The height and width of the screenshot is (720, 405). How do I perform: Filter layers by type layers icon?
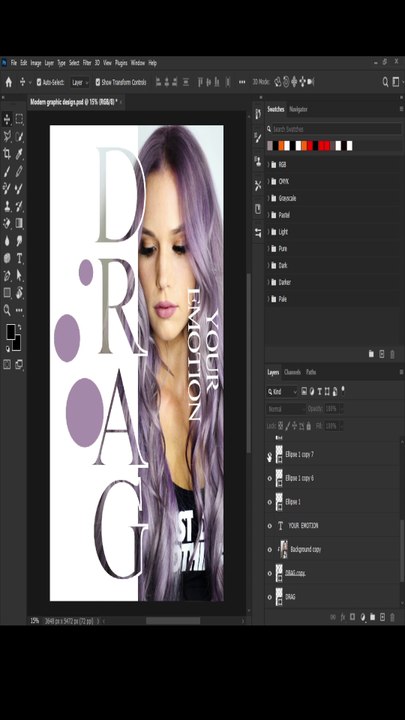click(320, 392)
